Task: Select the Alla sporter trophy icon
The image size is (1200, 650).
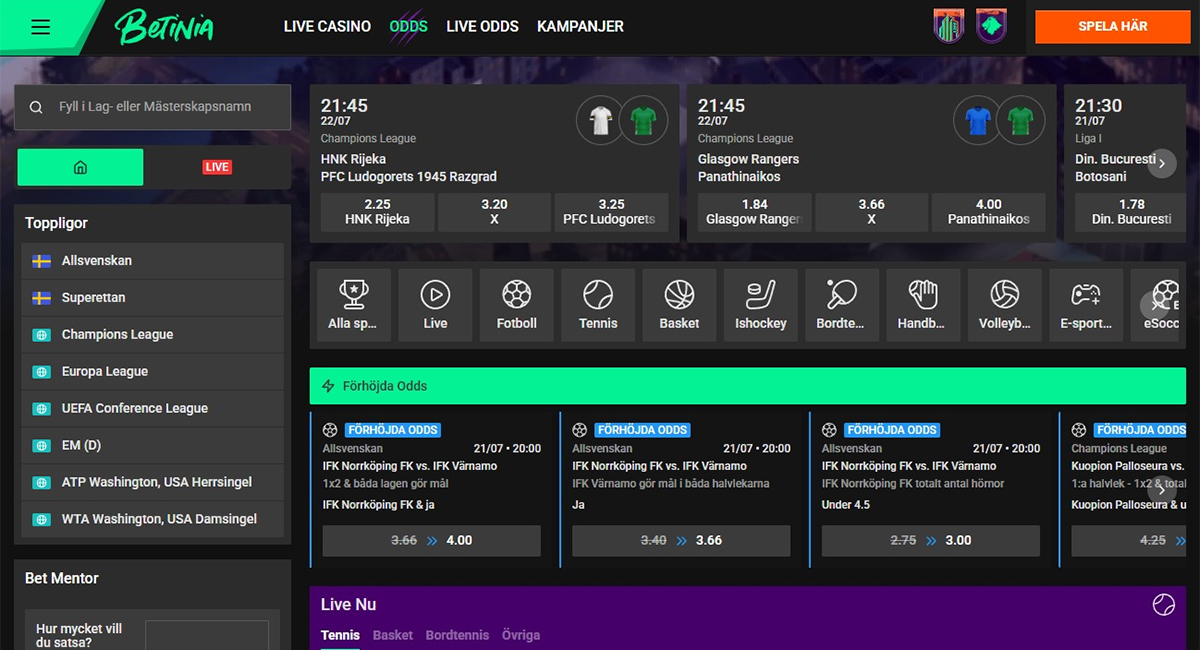Action: point(353,305)
